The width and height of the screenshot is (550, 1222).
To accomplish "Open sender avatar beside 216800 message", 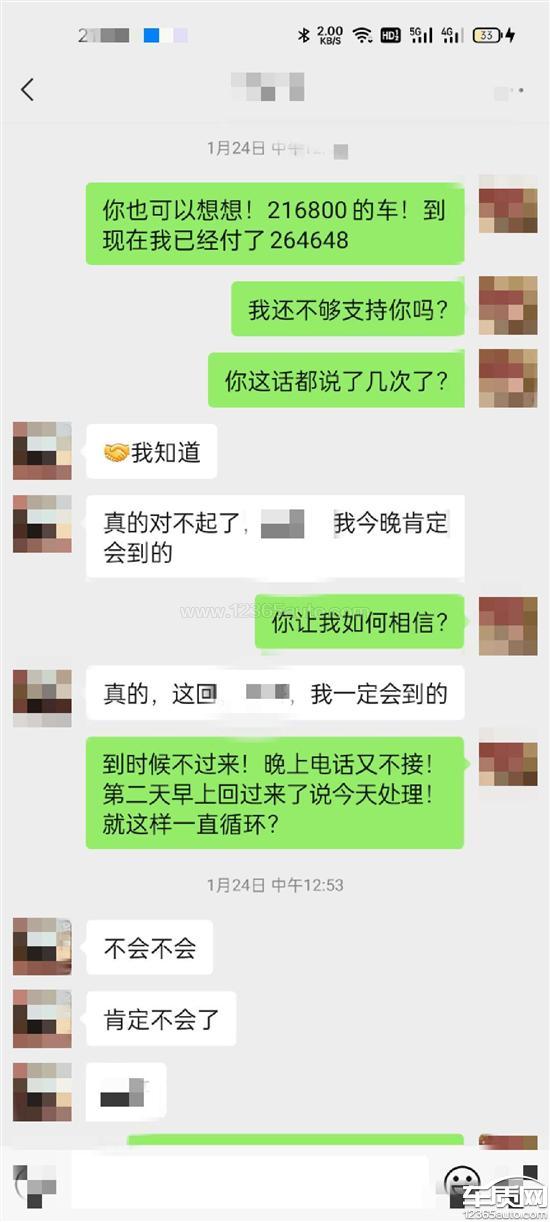I will 508,204.
